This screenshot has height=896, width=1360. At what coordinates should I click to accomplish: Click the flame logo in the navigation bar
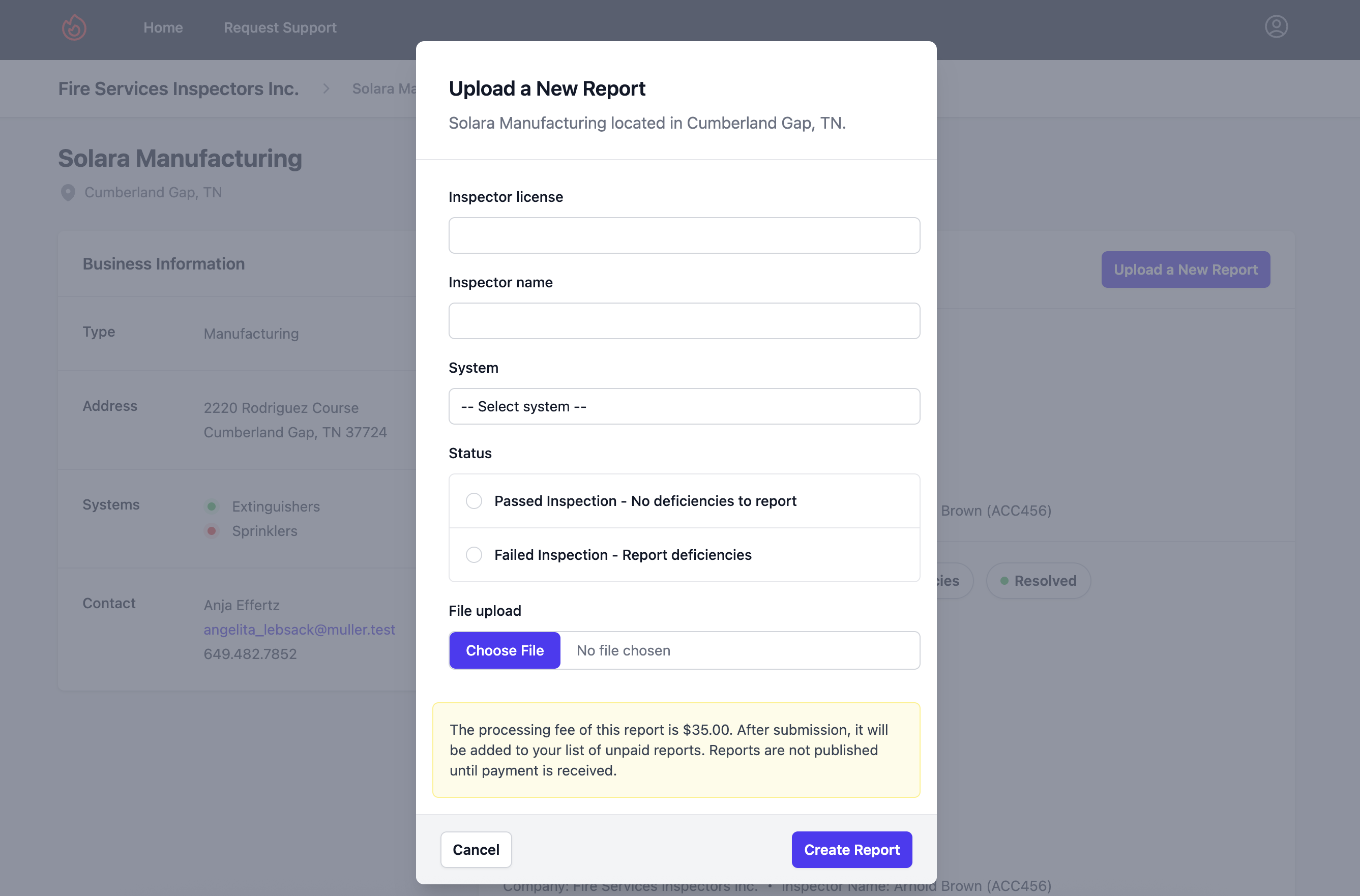coord(74,27)
